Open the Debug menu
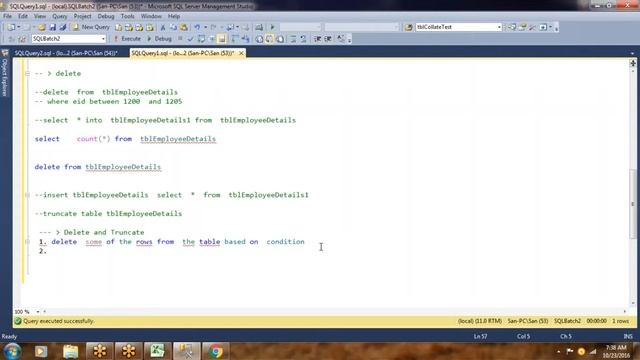Image resolution: width=640 pixels, height=360 pixels. click(106, 16)
